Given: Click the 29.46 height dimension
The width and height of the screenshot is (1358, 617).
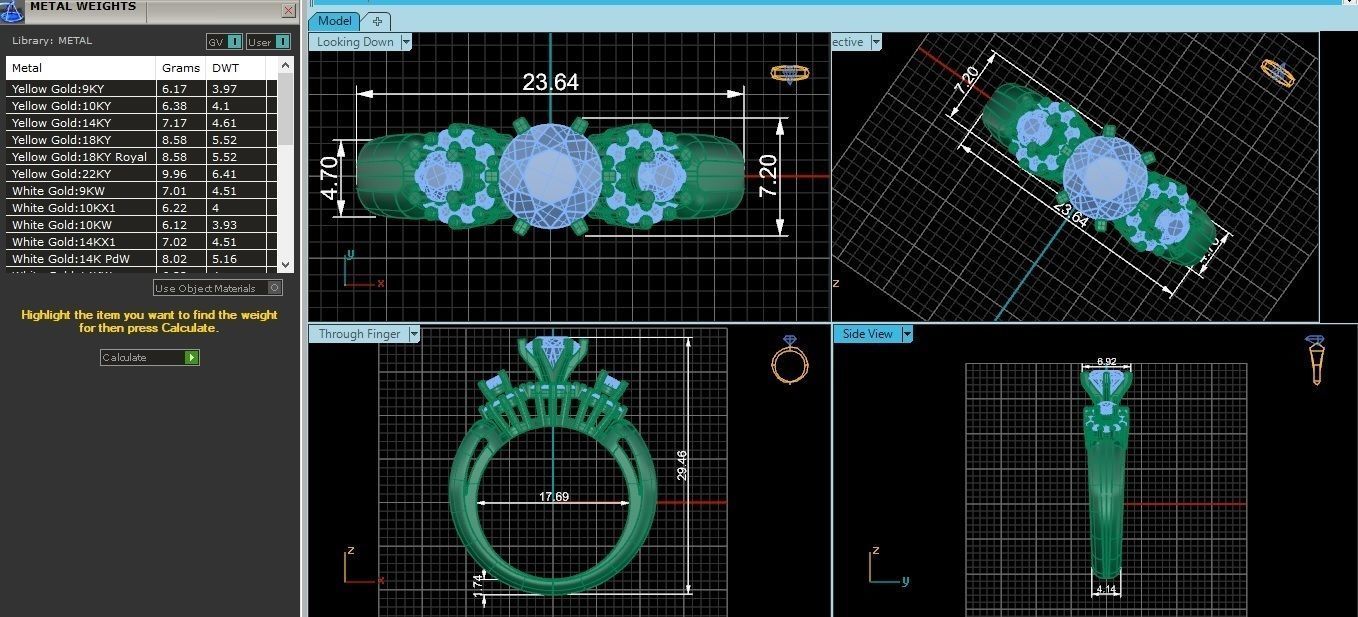Looking at the screenshot, I should [682, 465].
